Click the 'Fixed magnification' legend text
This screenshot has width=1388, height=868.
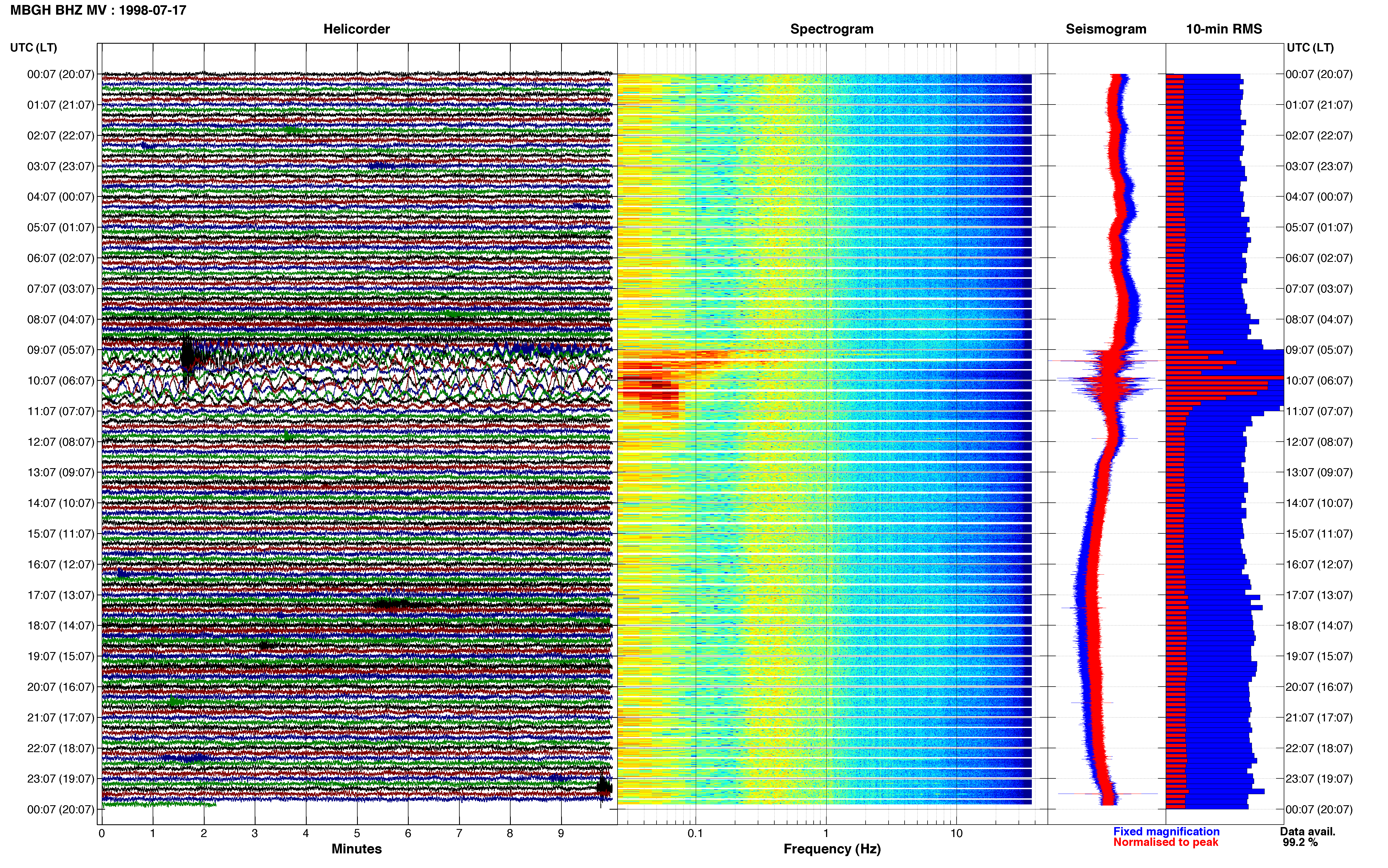pyautogui.click(x=1166, y=831)
